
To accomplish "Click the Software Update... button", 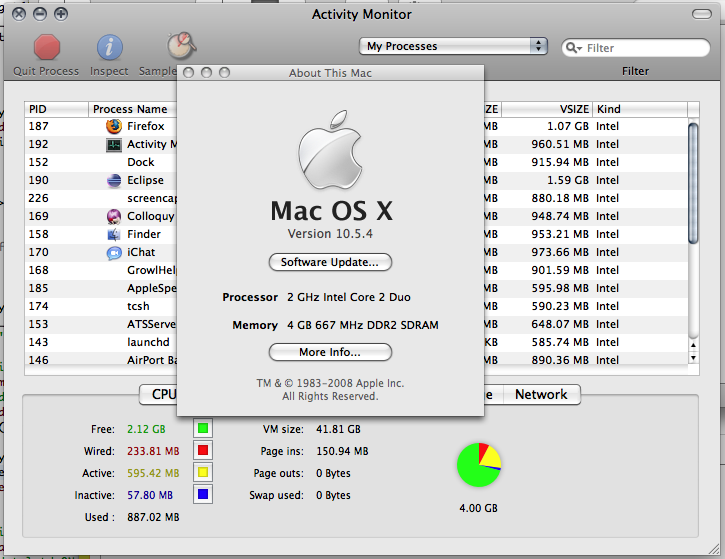I will pyautogui.click(x=330, y=262).
